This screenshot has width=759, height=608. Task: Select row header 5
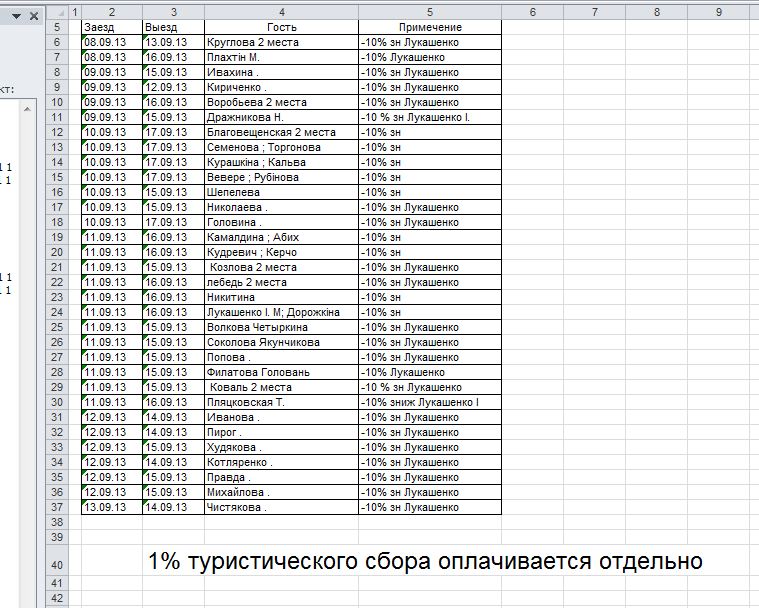57,27
